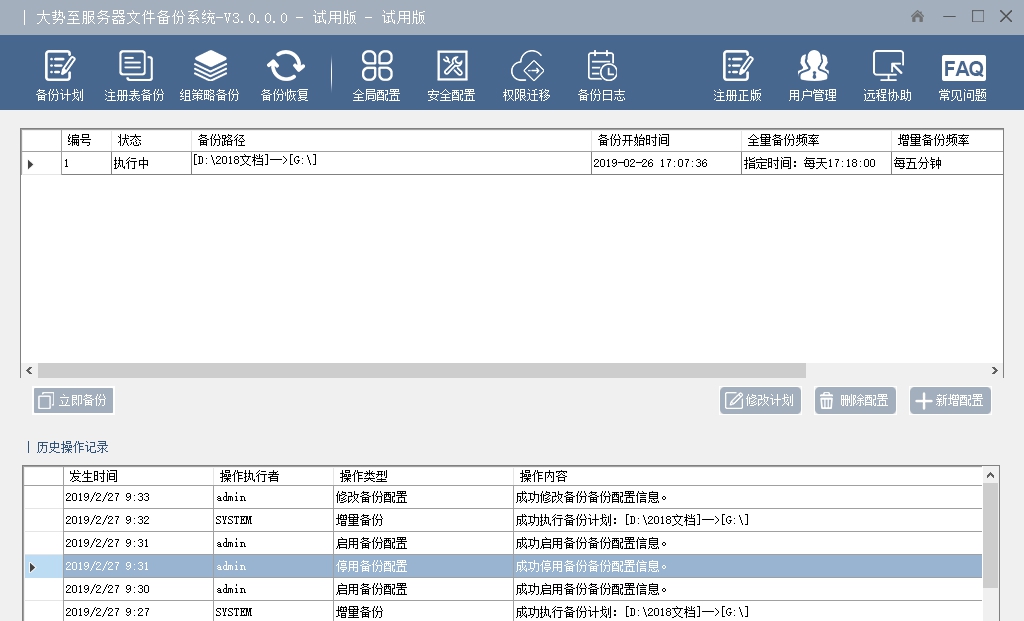The width and height of the screenshot is (1024, 621).
Task: Click 删除配置 to delete the configuration
Action: [854, 400]
